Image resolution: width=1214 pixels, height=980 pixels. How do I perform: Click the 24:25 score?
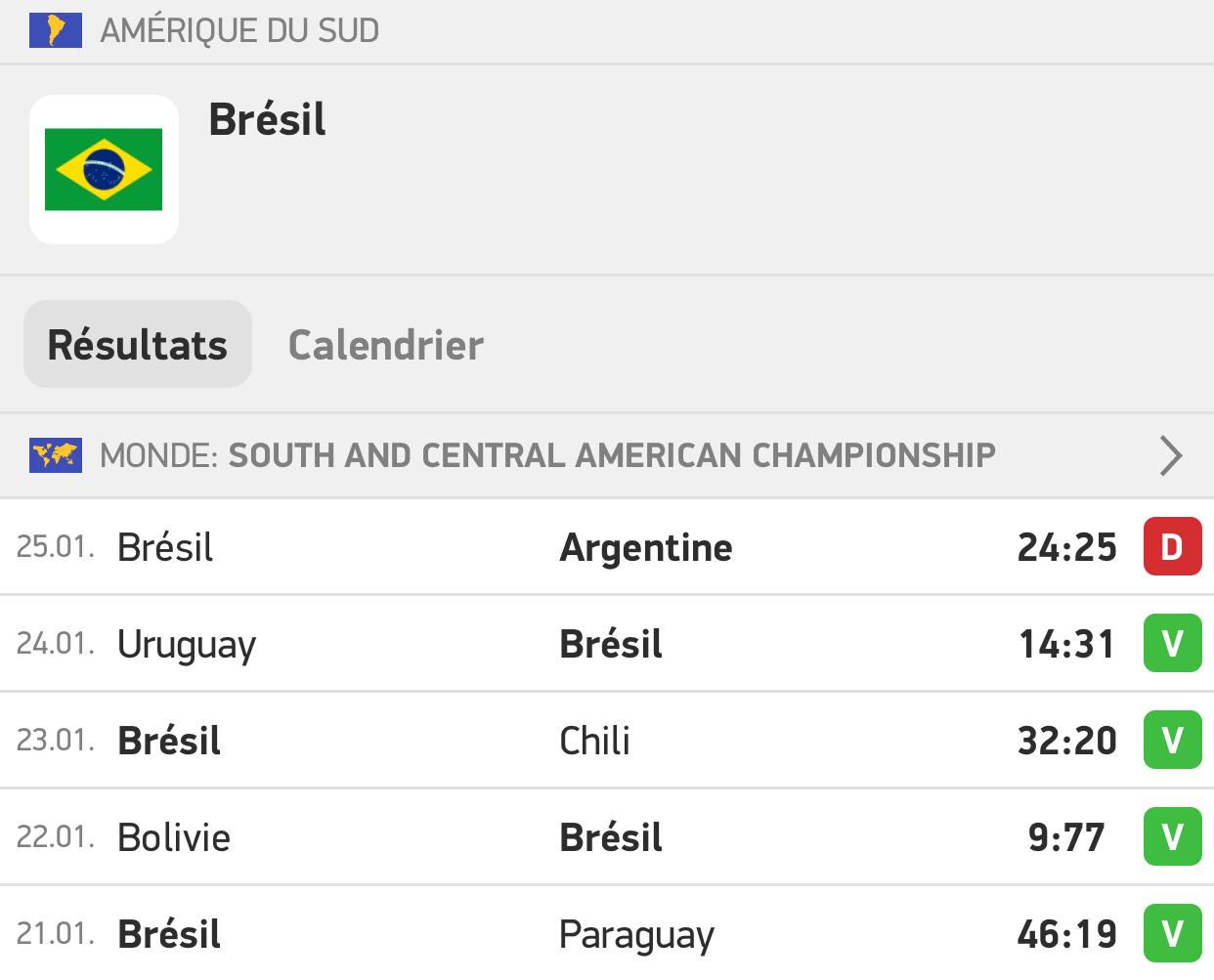click(1066, 548)
